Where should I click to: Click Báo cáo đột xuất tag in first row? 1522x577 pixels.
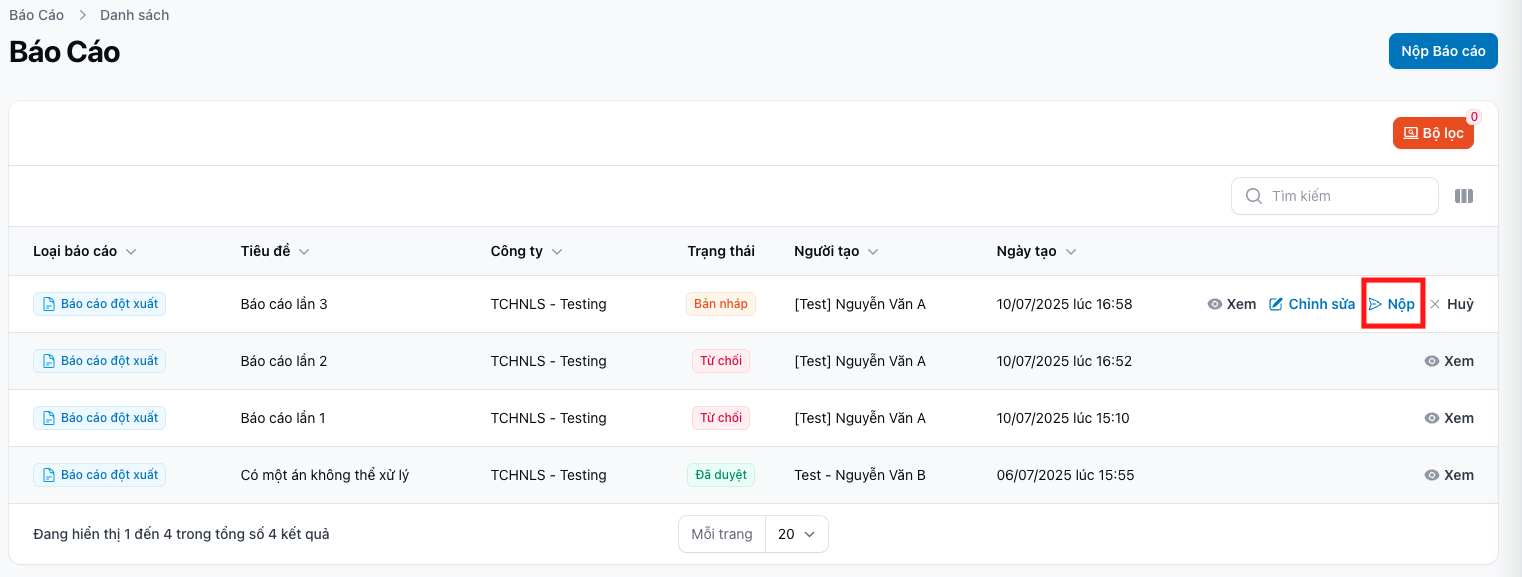click(x=99, y=304)
